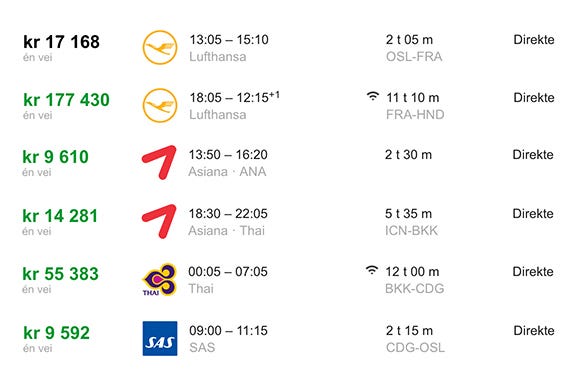Click the Thai Airways logo
The width and height of the screenshot is (582, 379).
coord(159,280)
